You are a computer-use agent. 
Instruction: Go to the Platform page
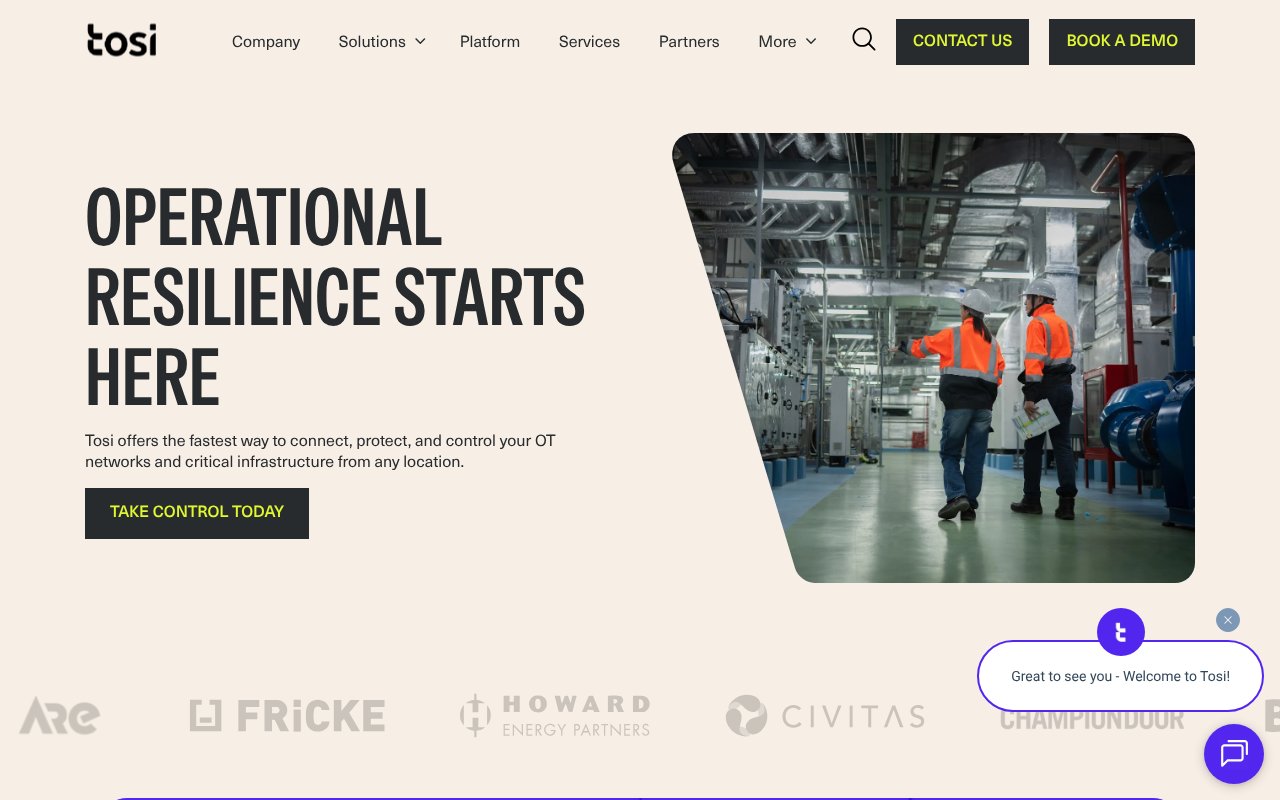pos(489,42)
